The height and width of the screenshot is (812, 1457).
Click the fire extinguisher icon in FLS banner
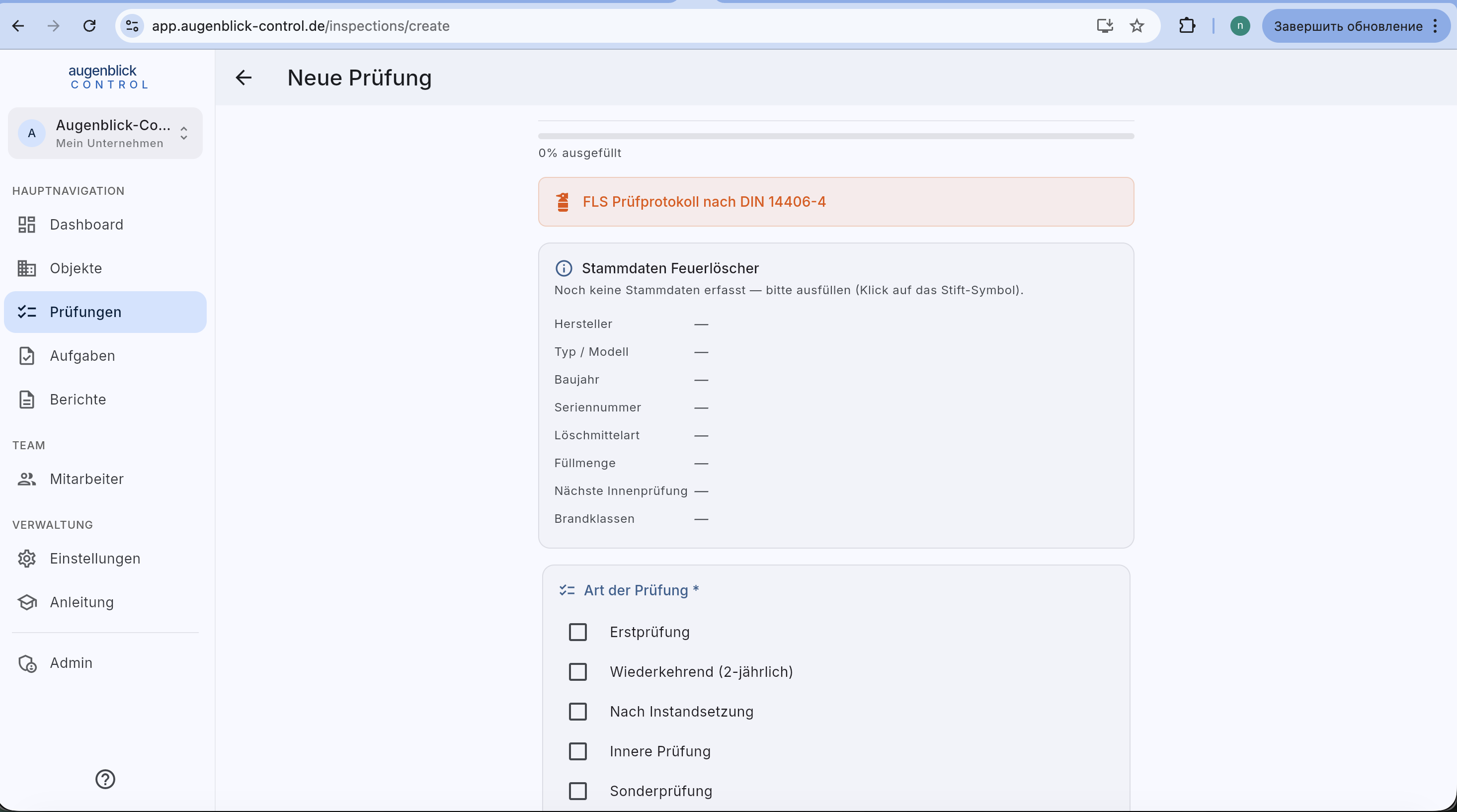pos(562,202)
